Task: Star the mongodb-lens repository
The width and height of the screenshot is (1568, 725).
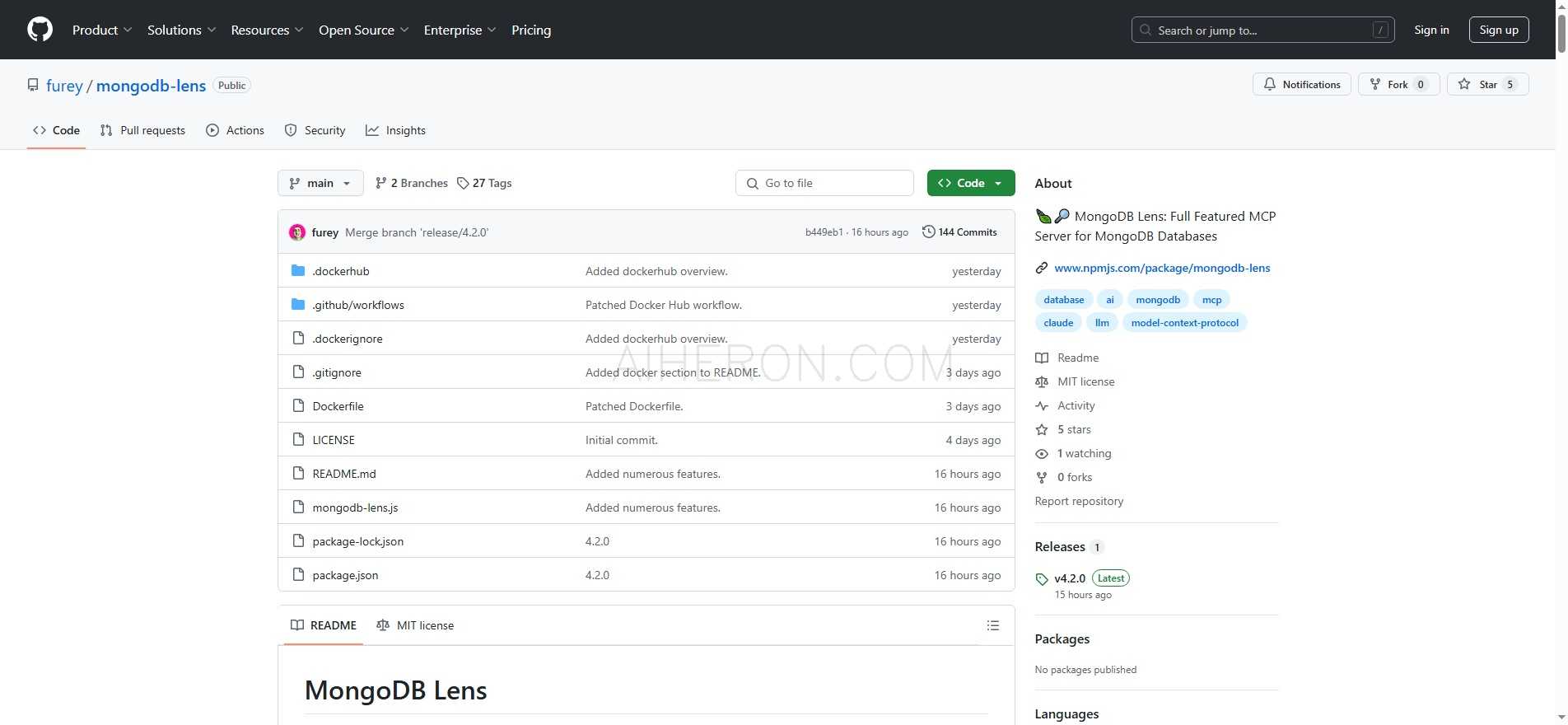Action: [1487, 84]
